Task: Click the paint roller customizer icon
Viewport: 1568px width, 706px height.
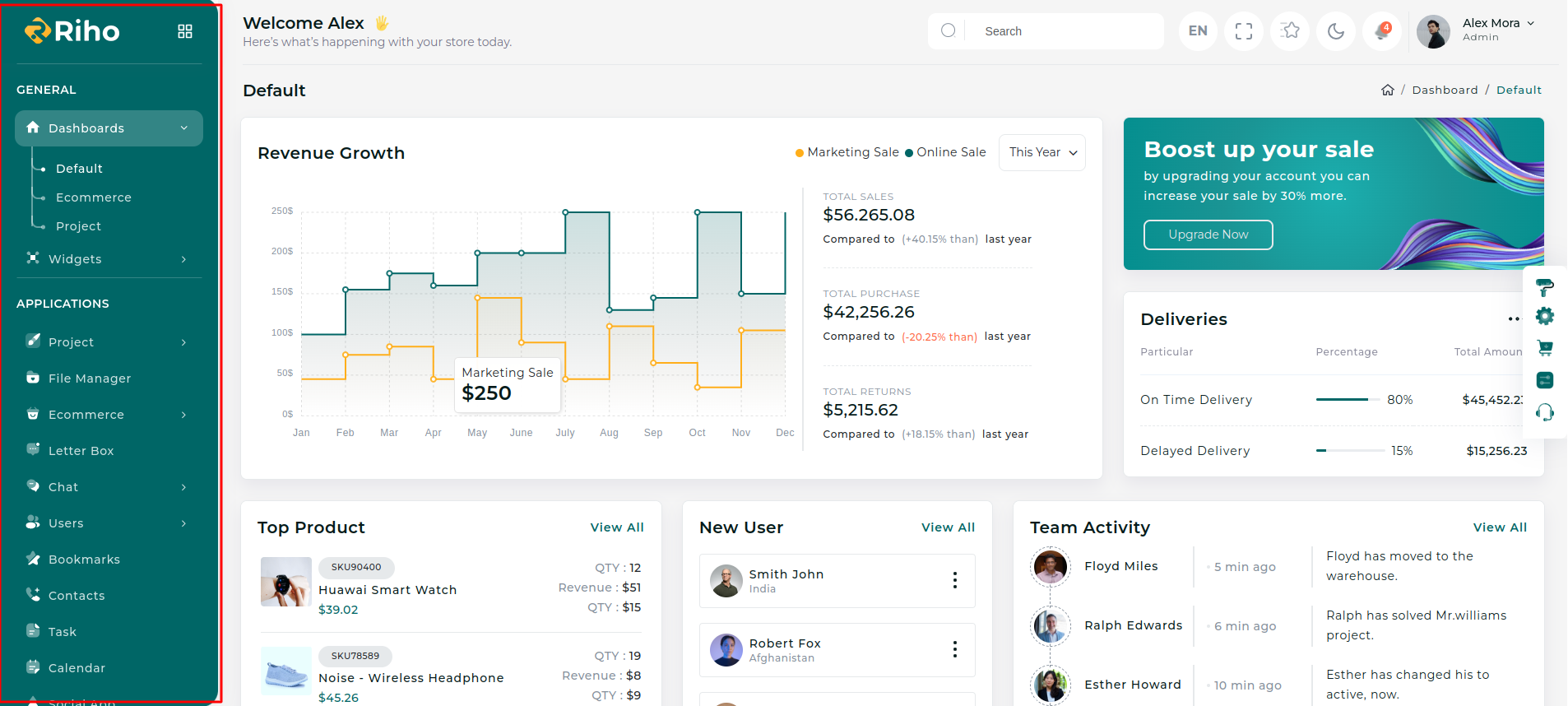Action: click(1545, 287)
